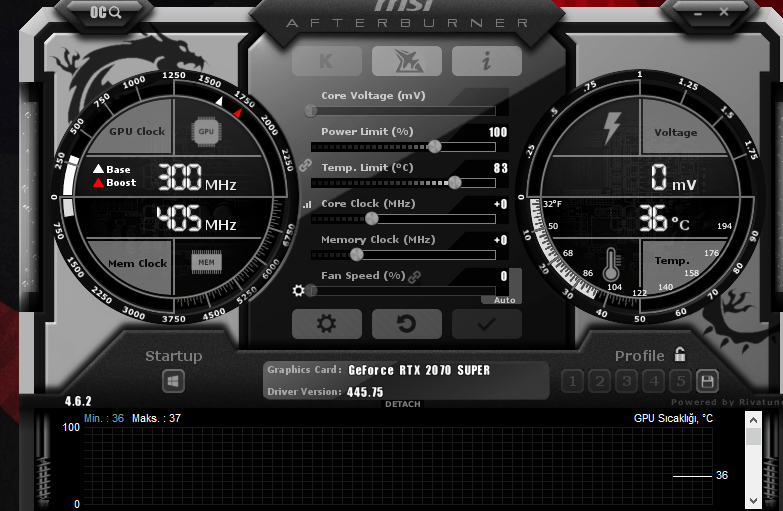Open the information i button

[x=486, y=61]
